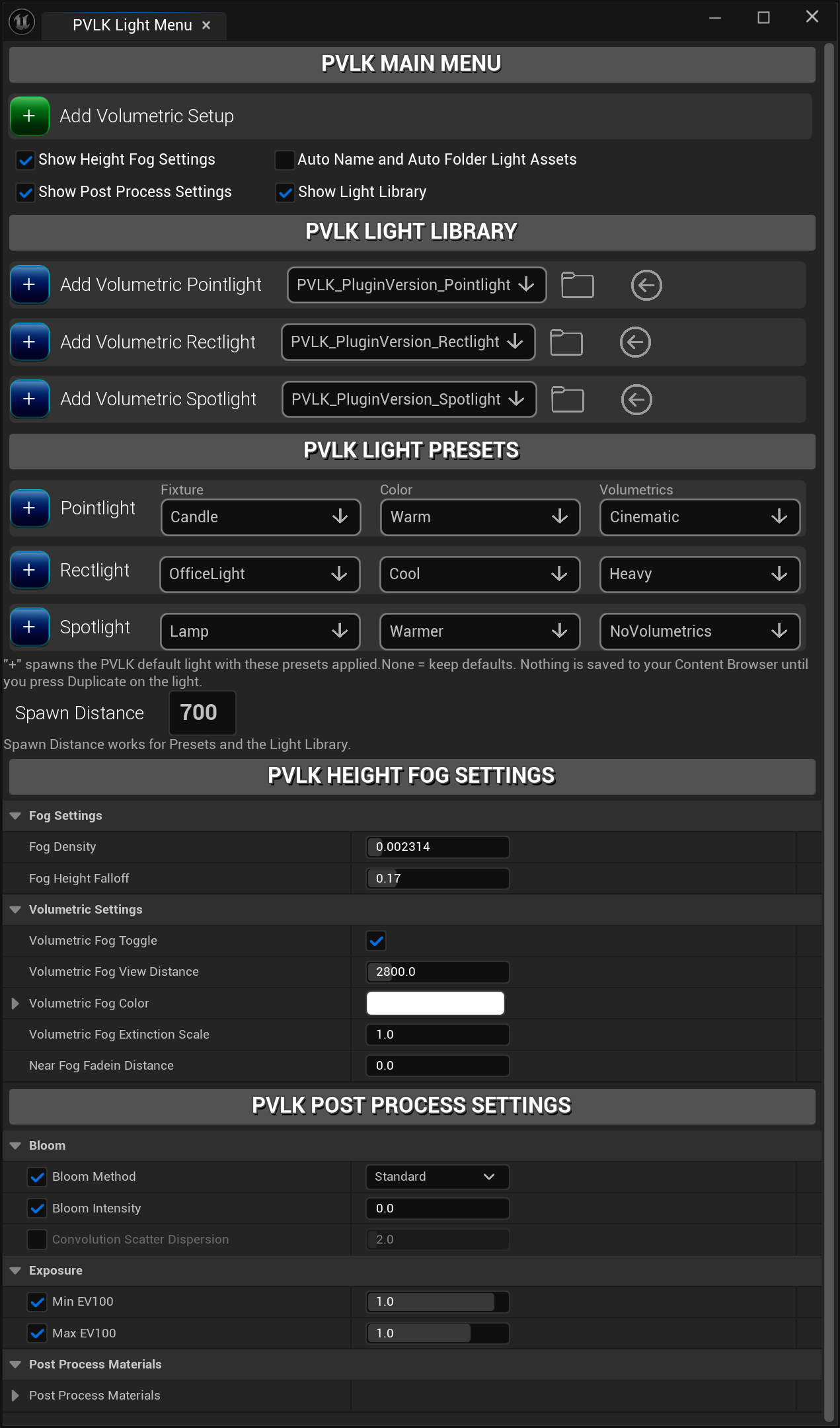The width and height of the screenshot is (840, 1428).
Task: Click the vertical scrollbar on the right
Action: point(829,732)
